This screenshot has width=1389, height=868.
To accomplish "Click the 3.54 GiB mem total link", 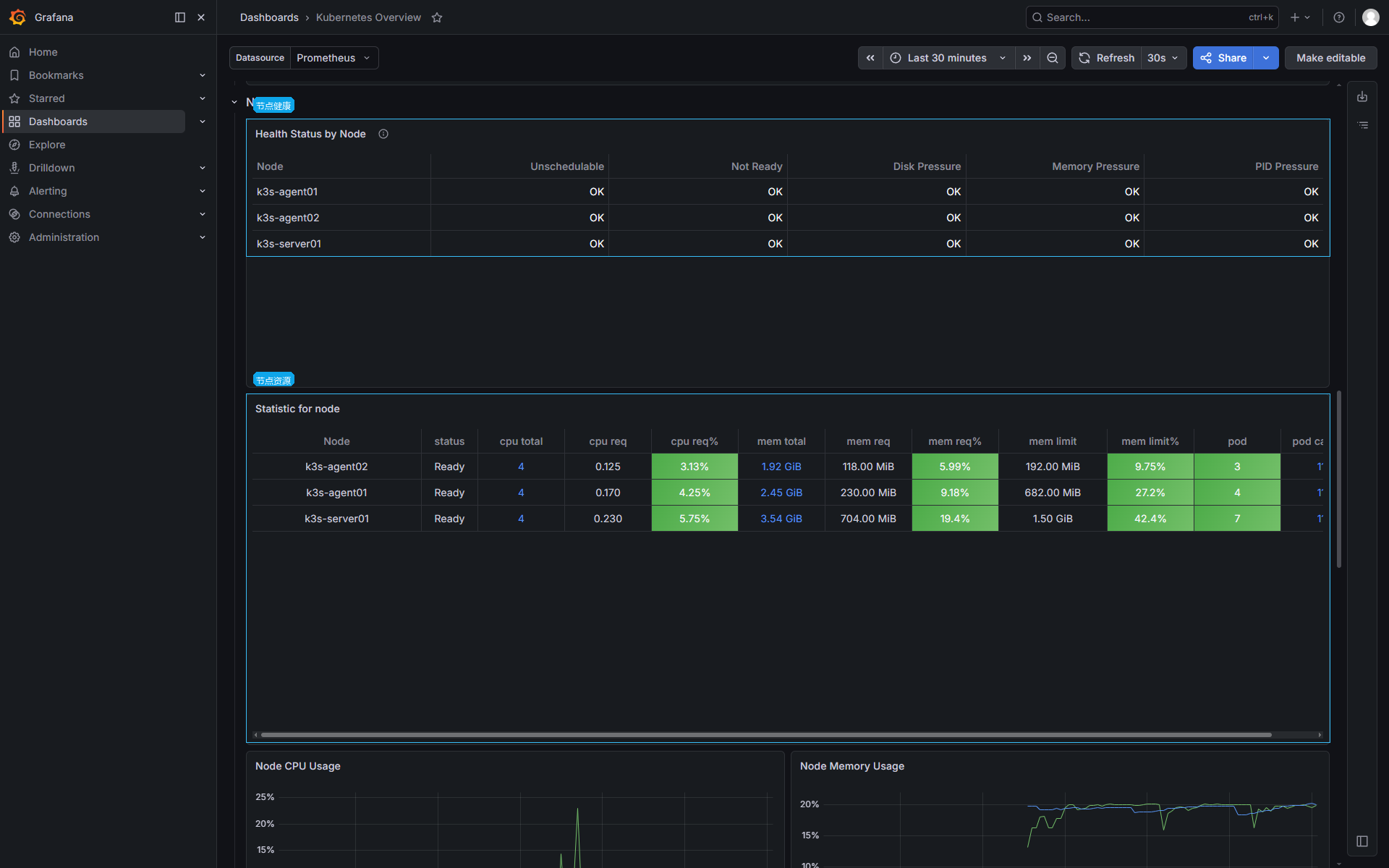I will (x=781, y=519).
